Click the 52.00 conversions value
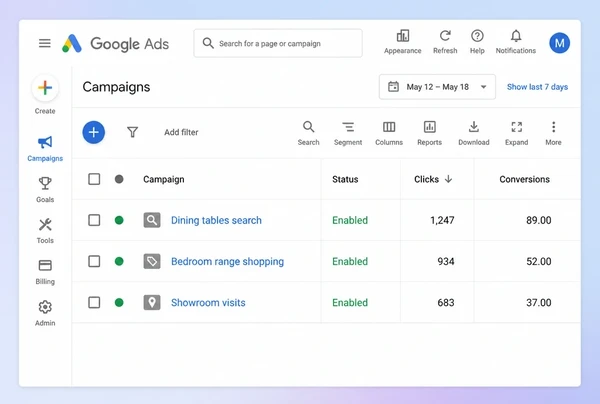600x404 pixels. 538,261
